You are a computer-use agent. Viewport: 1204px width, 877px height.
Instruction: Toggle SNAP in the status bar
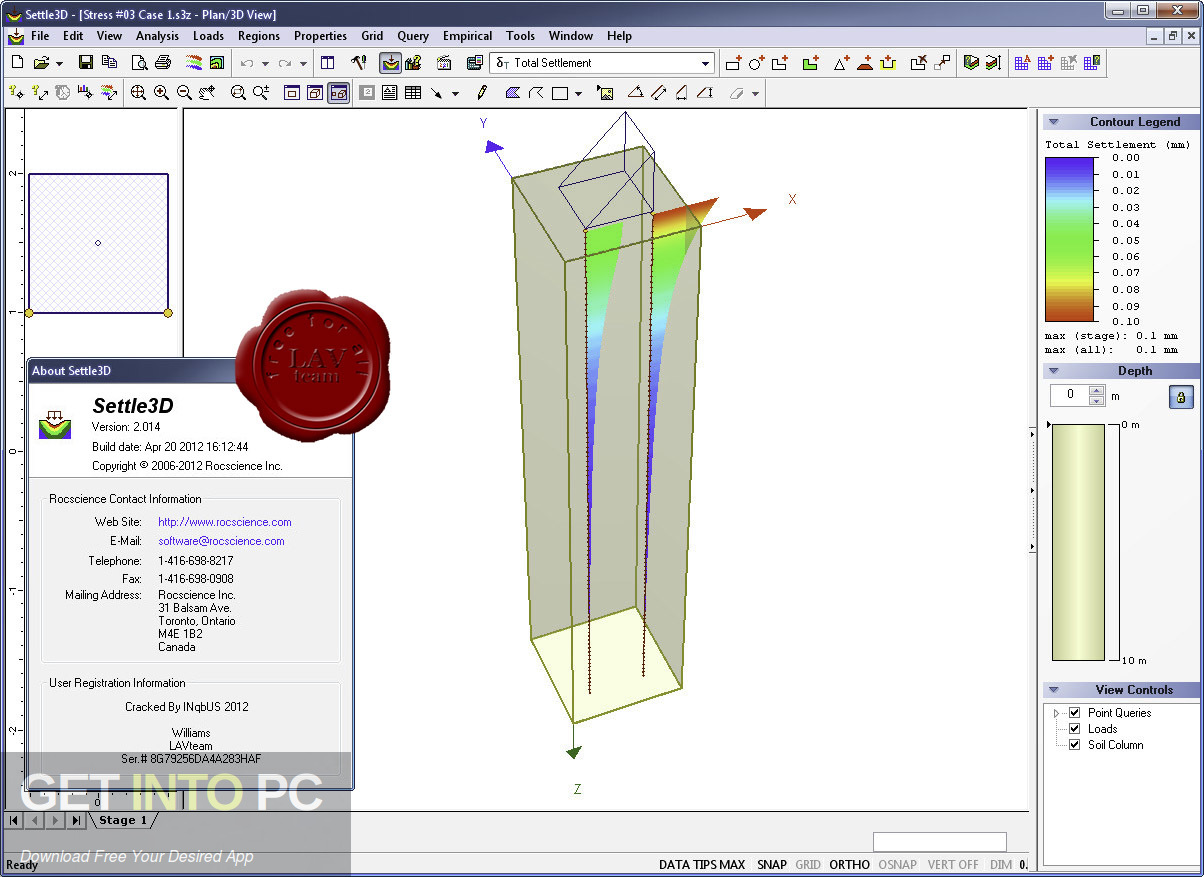point(772,864)
